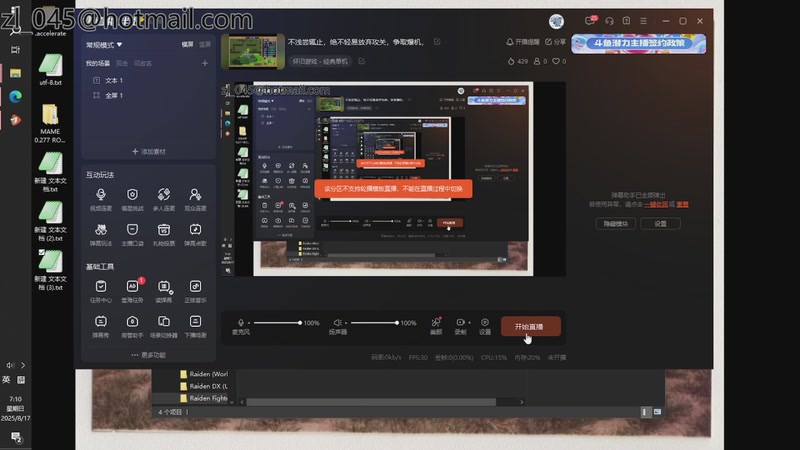Viewport: 800px width, 450px height.
Task: Click the taskbar clock showing 7:10
Action: pyautogui.click(x=15, y=408)
